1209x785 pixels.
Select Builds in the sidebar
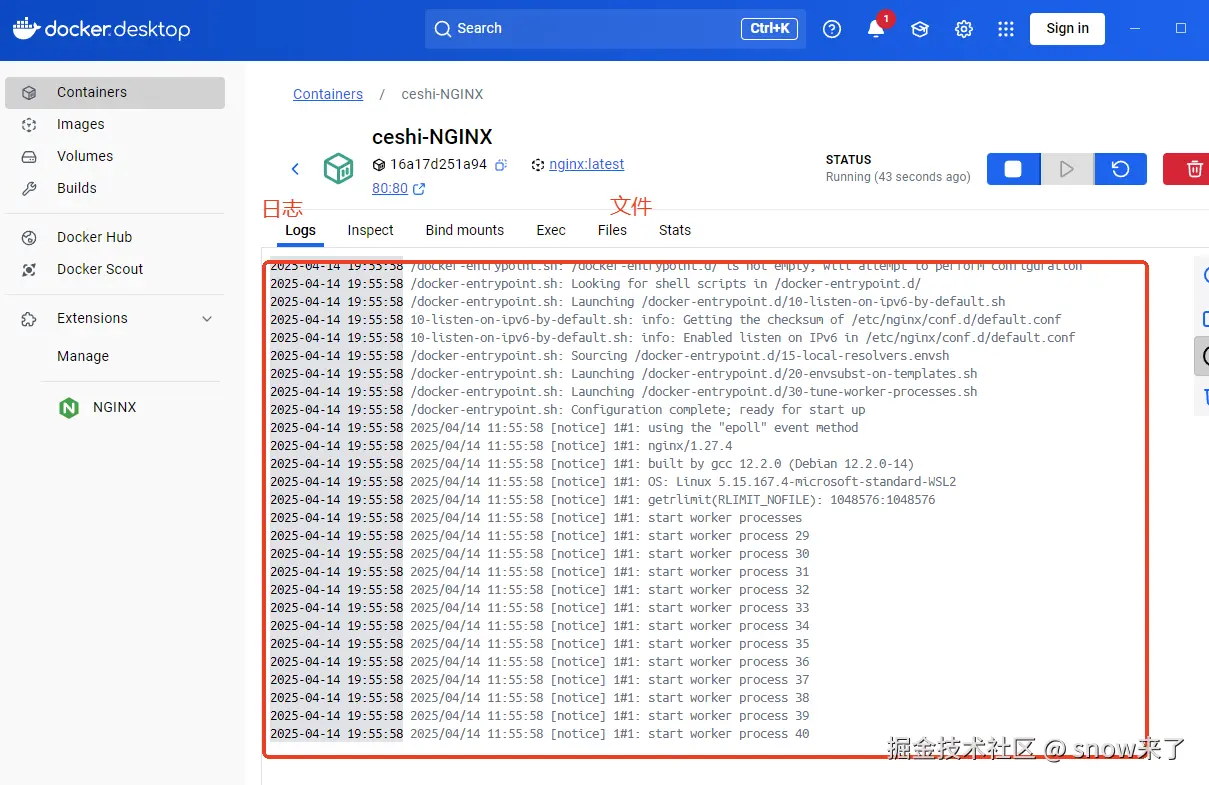[x=115, y=188]
